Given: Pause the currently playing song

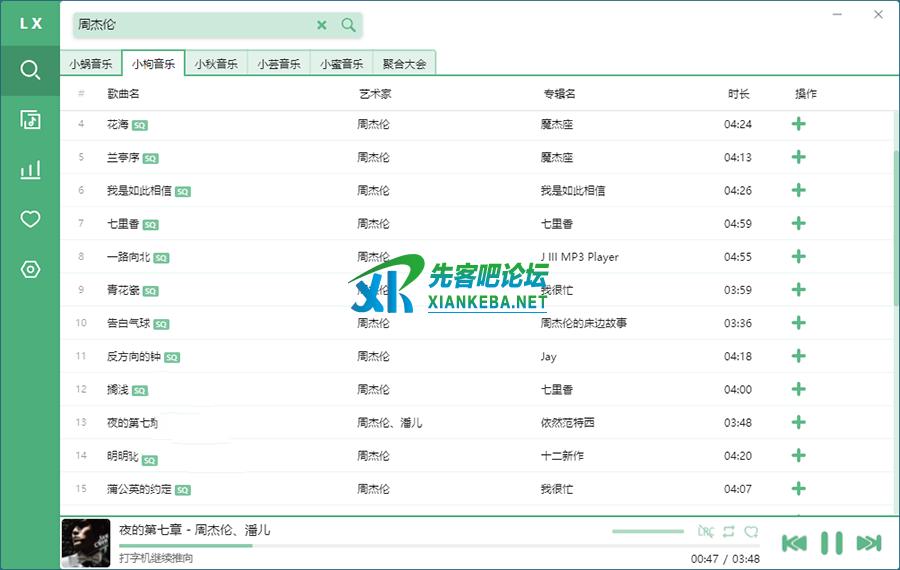Looking at the screenshot, I should (831, 543).
